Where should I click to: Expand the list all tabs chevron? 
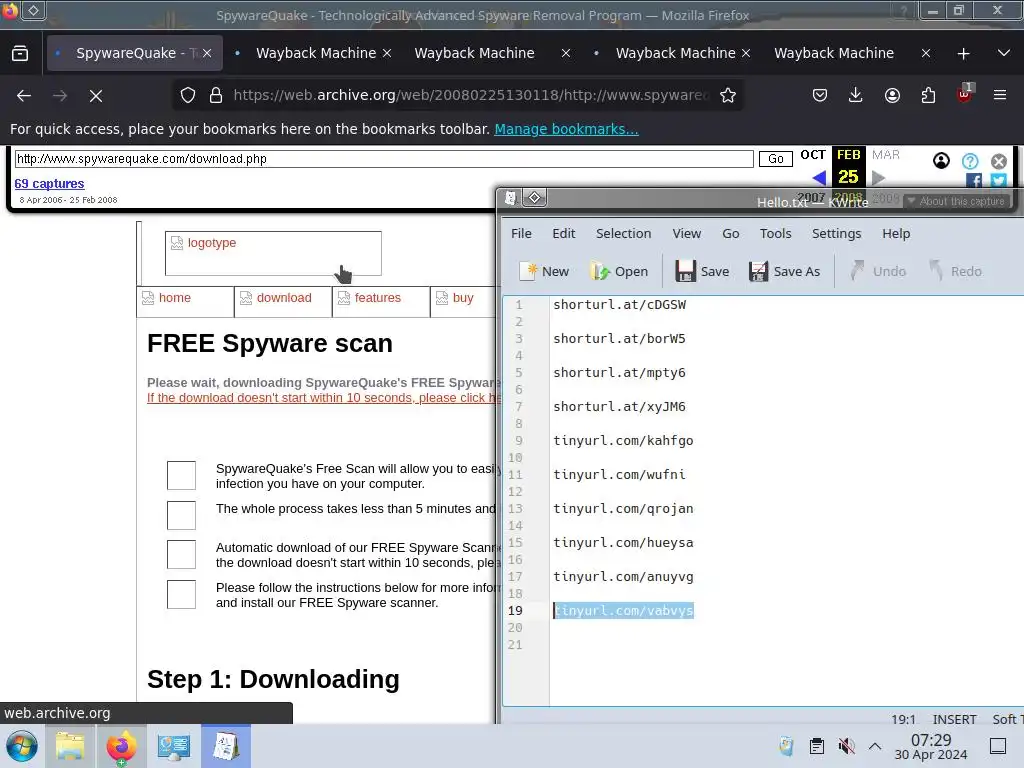[x=1004, y=53]
